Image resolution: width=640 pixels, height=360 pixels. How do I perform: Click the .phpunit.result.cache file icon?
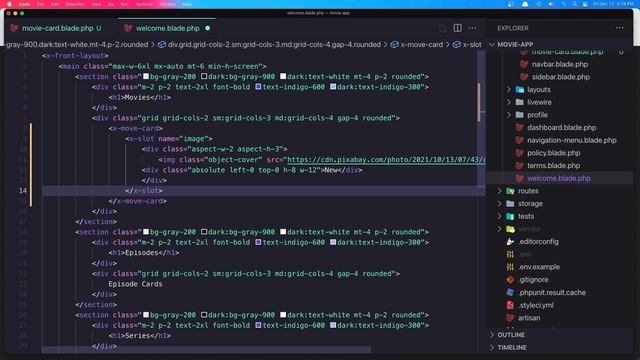pyautogui.click(x=510, y=292)
